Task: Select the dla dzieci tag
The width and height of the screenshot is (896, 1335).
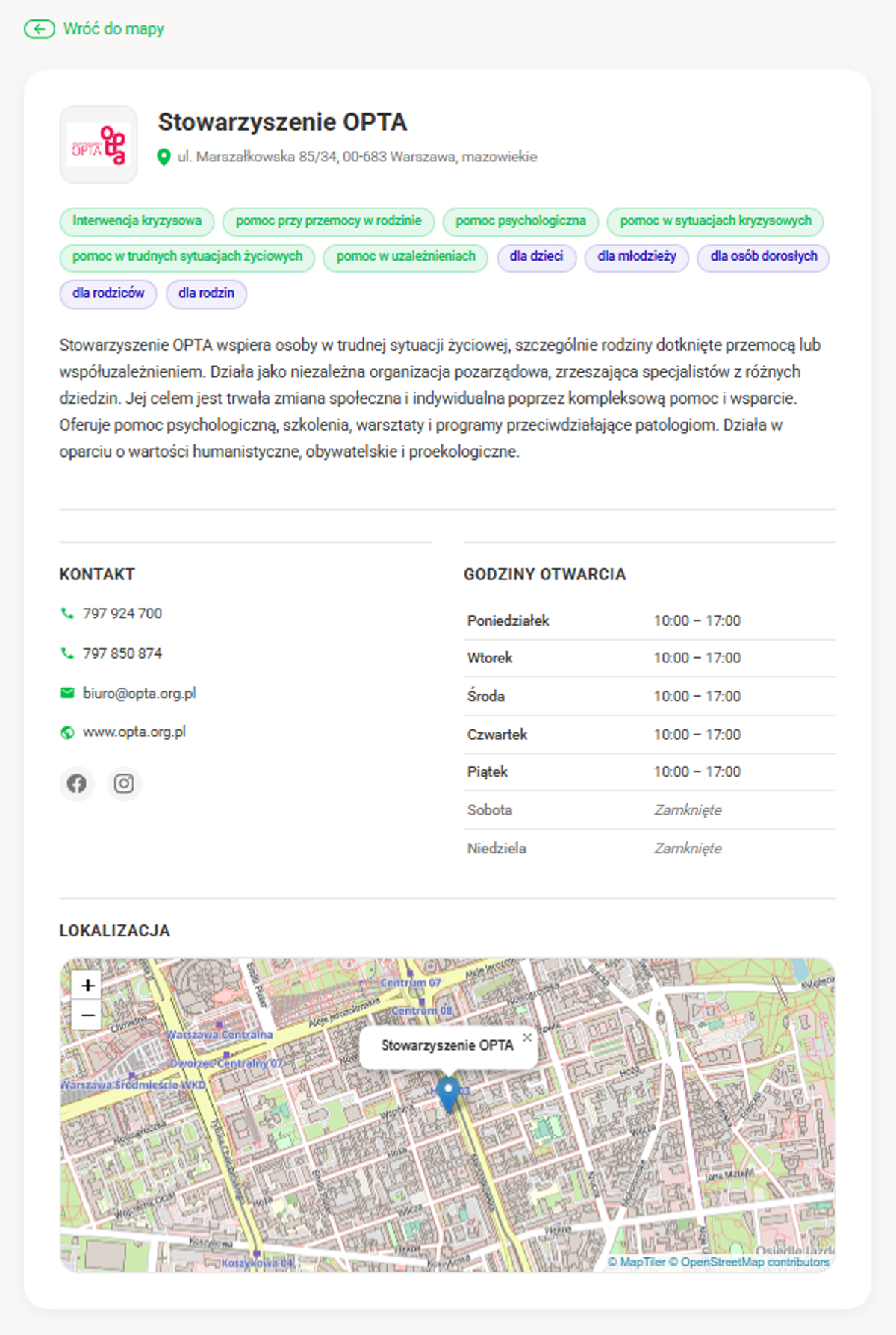Action: coord(536,257)
